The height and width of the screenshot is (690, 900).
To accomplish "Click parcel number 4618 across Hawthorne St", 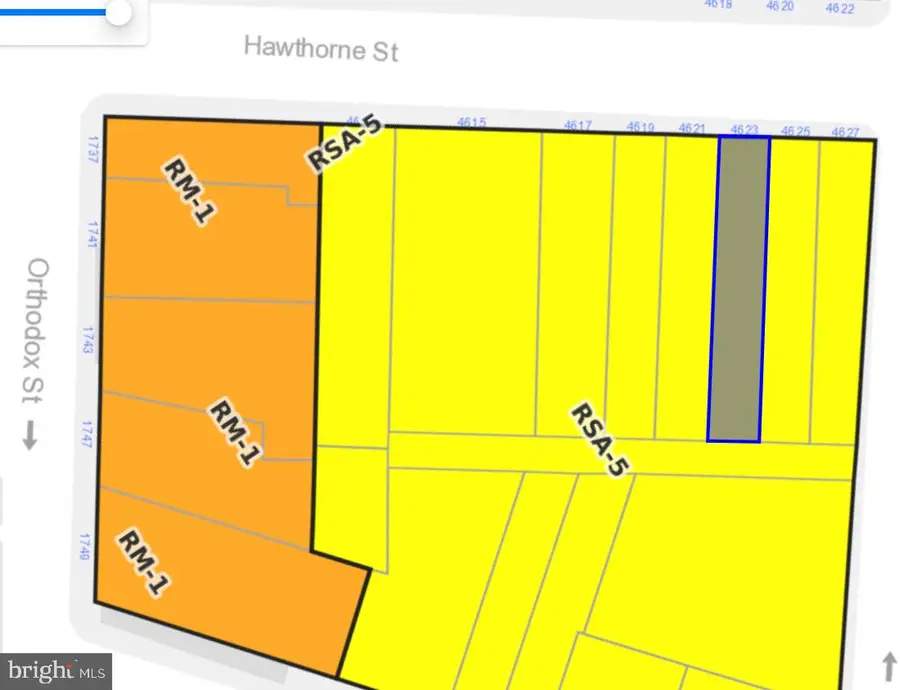I will 718,4.
